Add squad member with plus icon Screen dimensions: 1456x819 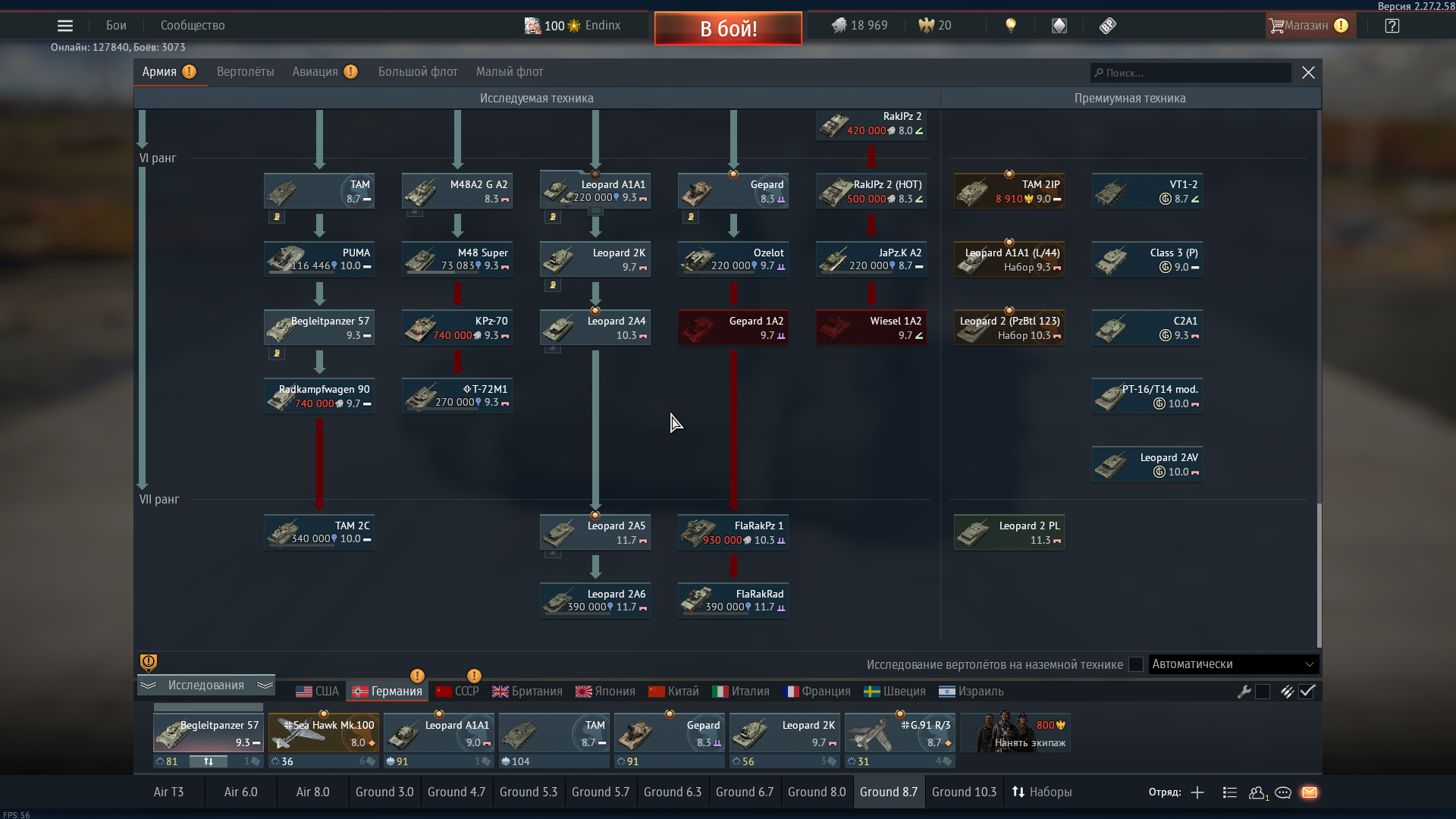[1197, 792]
